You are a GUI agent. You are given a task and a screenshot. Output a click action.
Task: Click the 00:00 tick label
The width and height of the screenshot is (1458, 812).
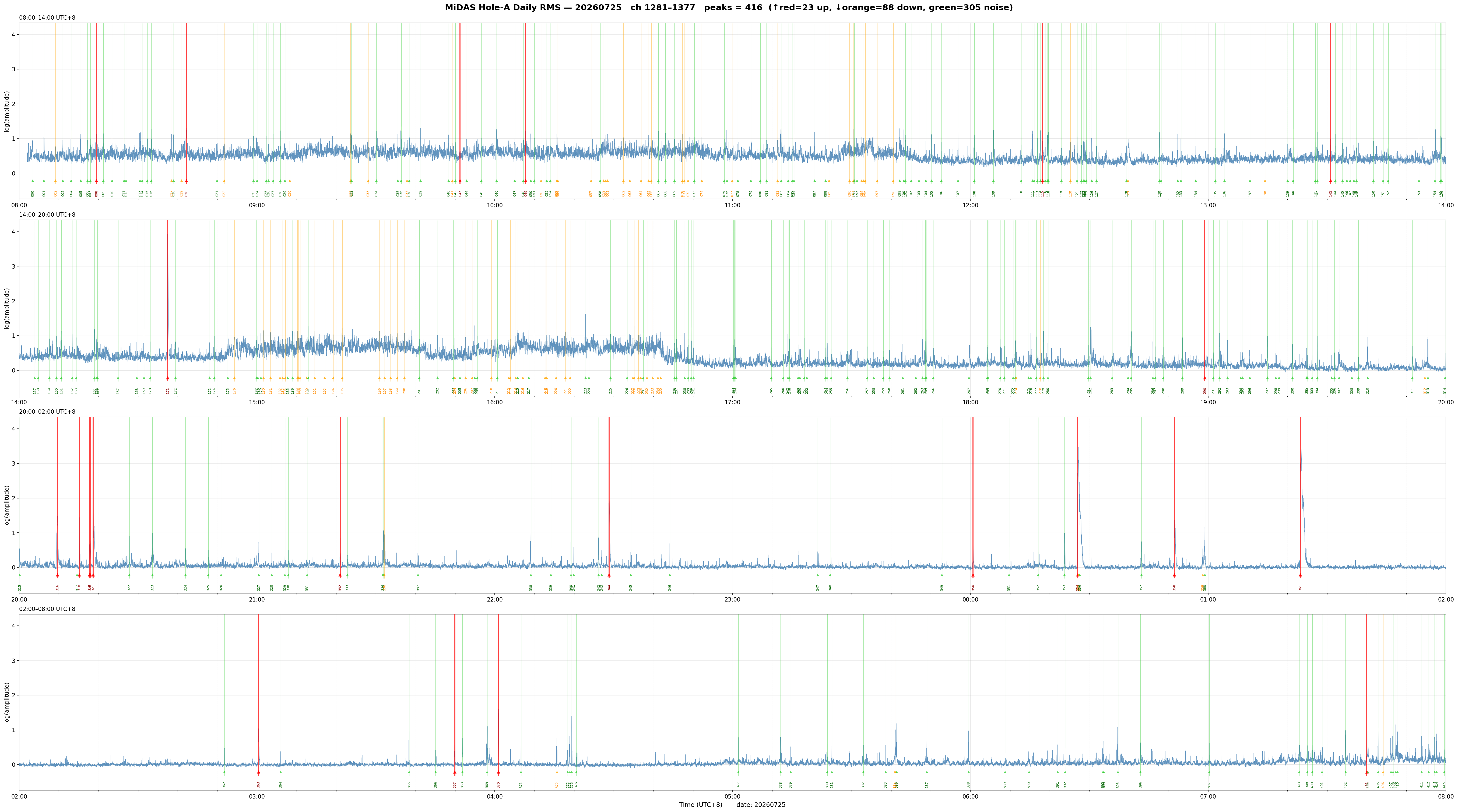click(x=970, y=599)
